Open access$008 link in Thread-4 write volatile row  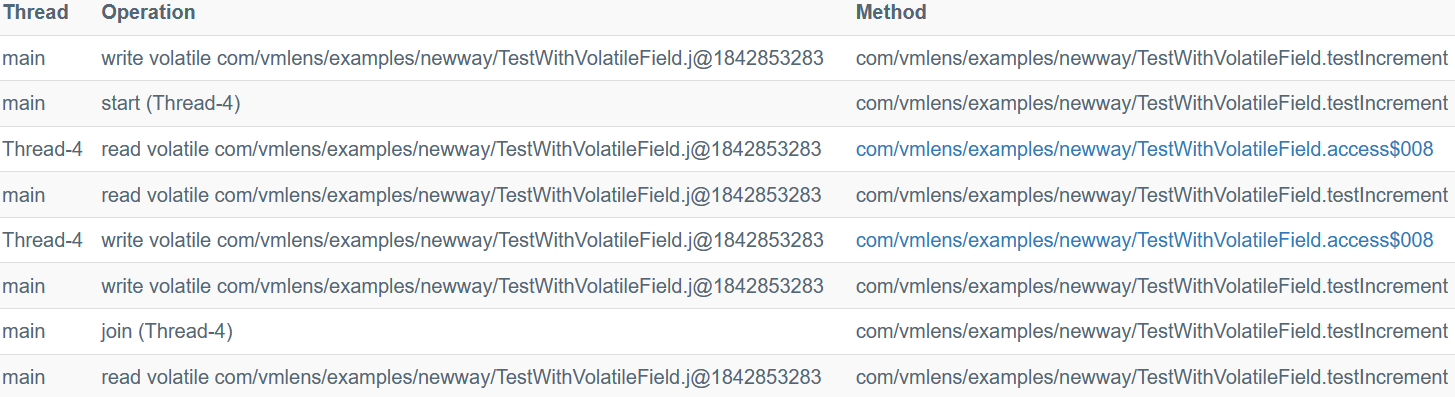point(1144,240)
